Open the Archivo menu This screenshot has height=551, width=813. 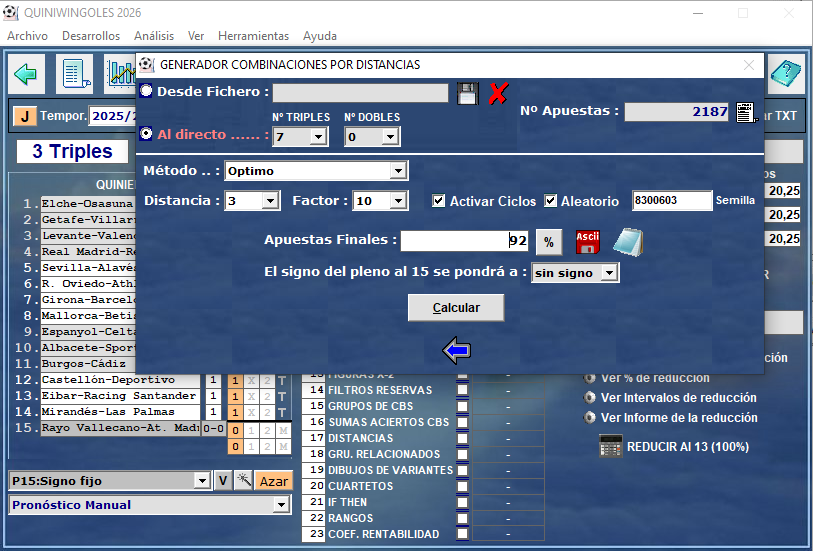(x=27, y=36)
